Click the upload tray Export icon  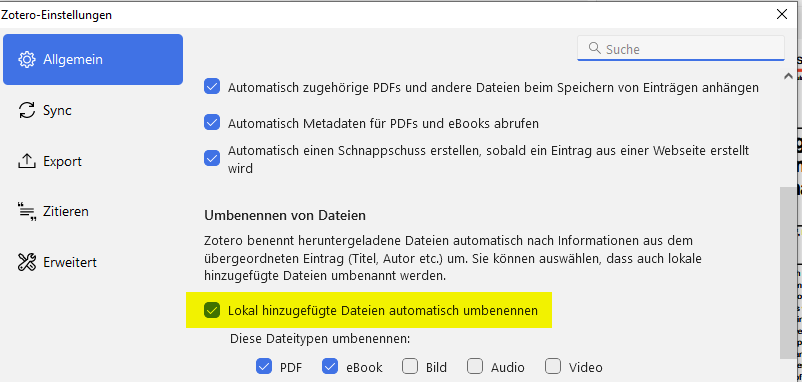pyautogui.click(x=27, y=162)
